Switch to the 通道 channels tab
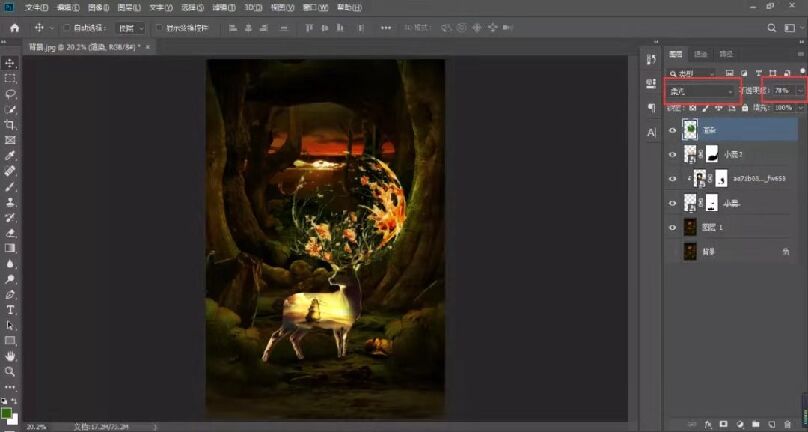Screen dimensions: 808x432 pos(700,54)
